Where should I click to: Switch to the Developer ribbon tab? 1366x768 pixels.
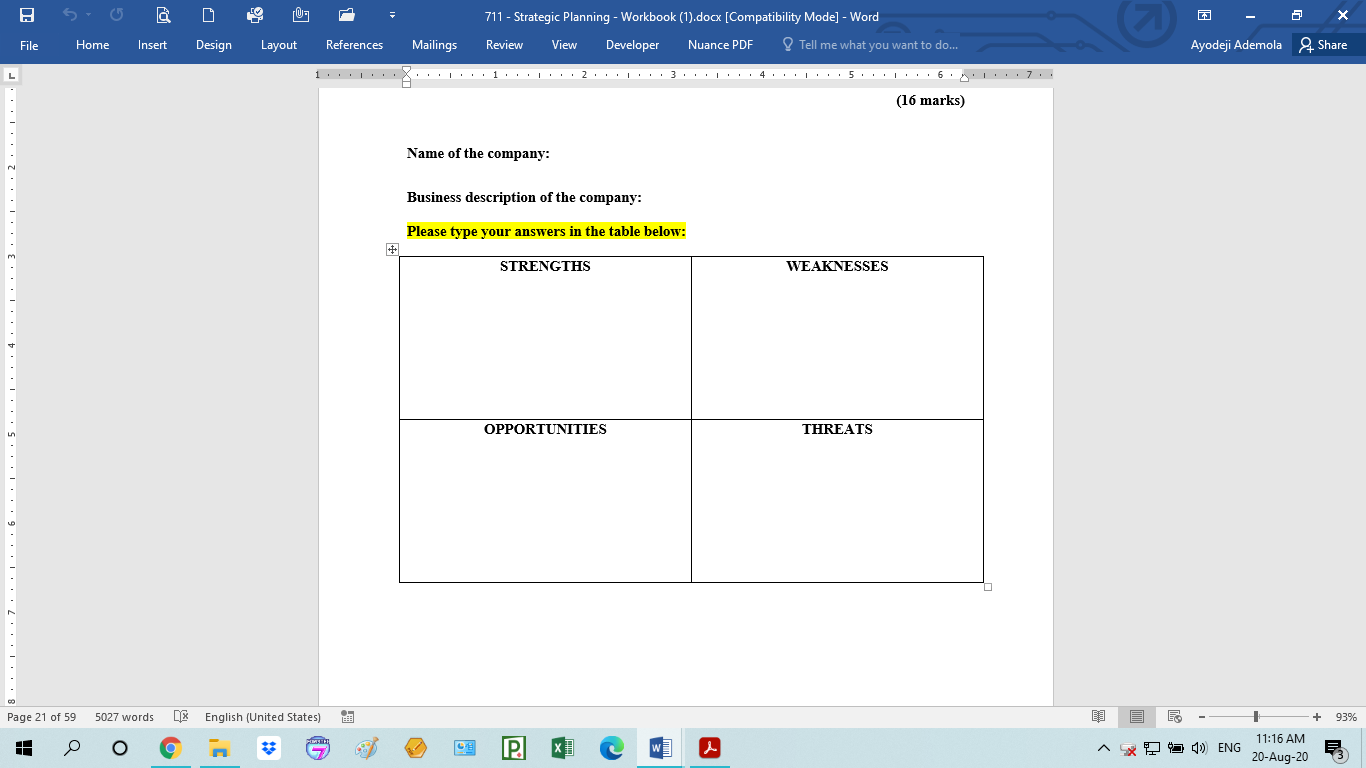(x=631, y=45)
